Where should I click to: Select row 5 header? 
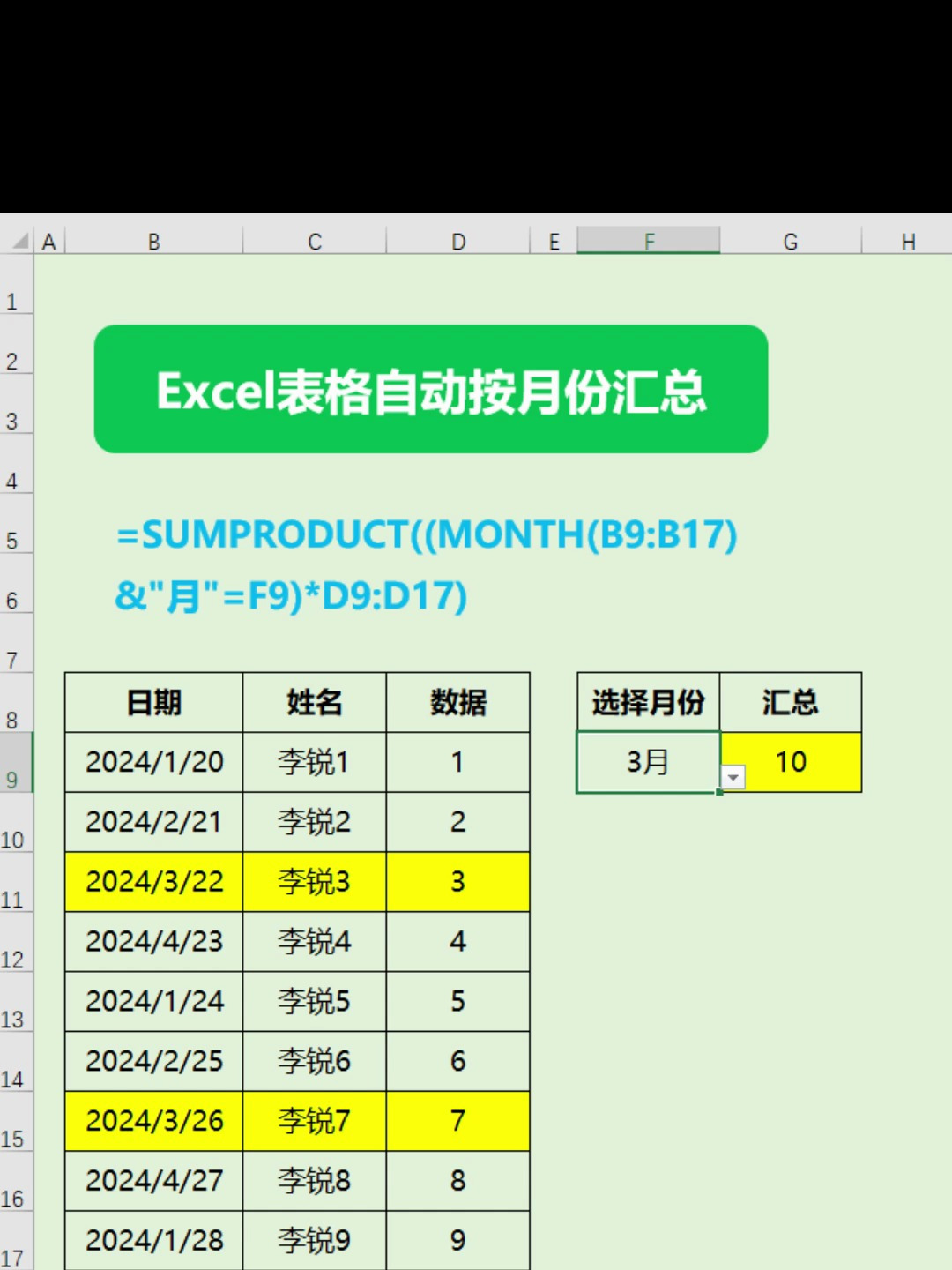16,524
